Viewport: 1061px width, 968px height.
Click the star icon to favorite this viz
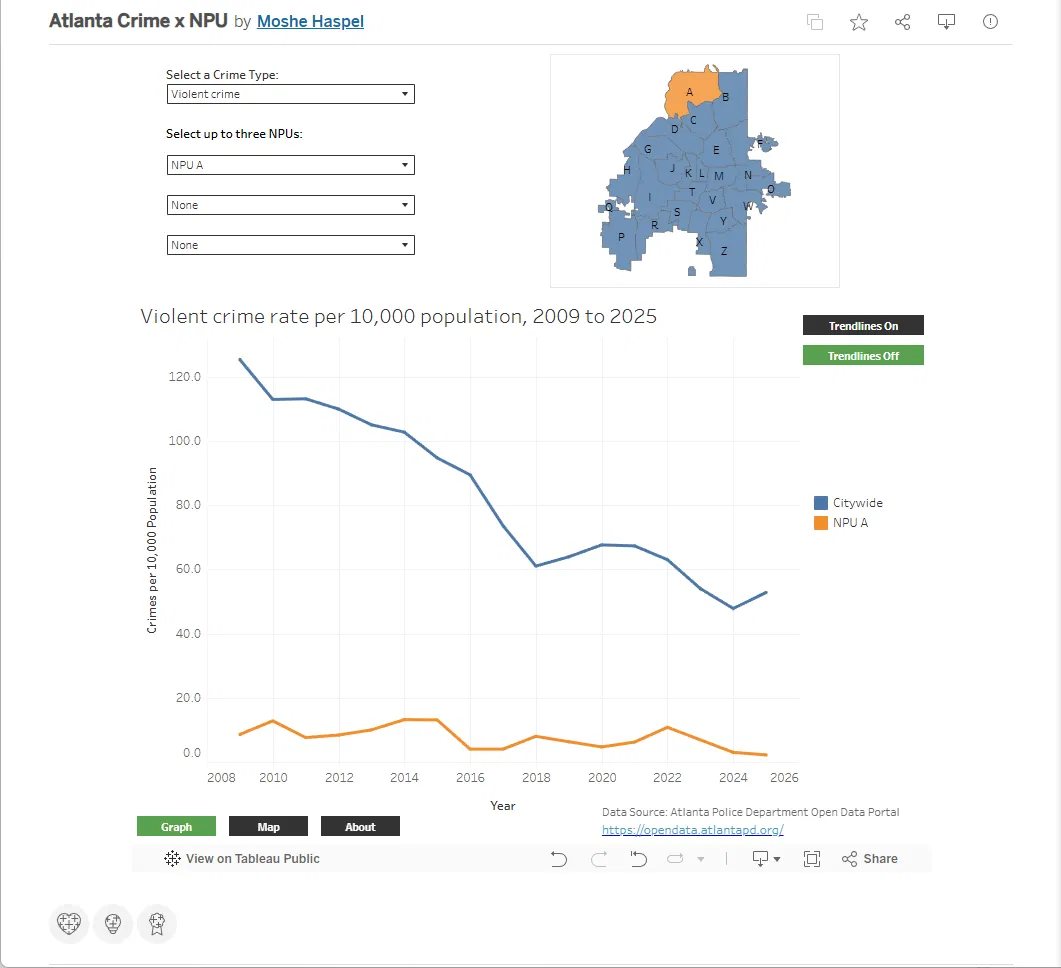[858, 21]
